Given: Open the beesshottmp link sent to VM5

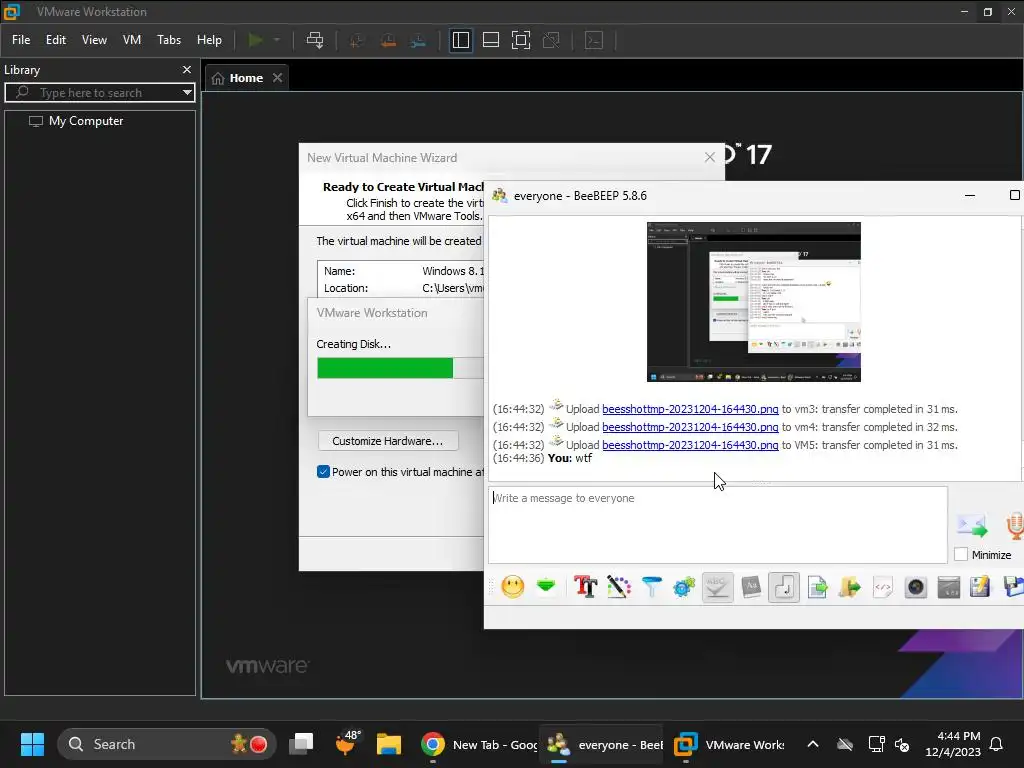Looking at the screenshot, I should point(690,445).
